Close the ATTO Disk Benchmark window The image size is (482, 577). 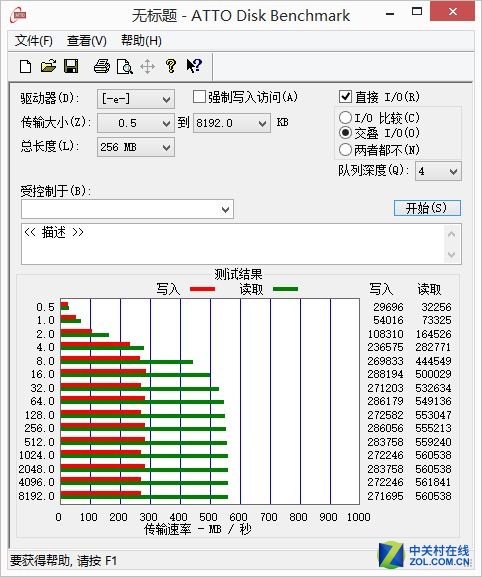point(453,12)
